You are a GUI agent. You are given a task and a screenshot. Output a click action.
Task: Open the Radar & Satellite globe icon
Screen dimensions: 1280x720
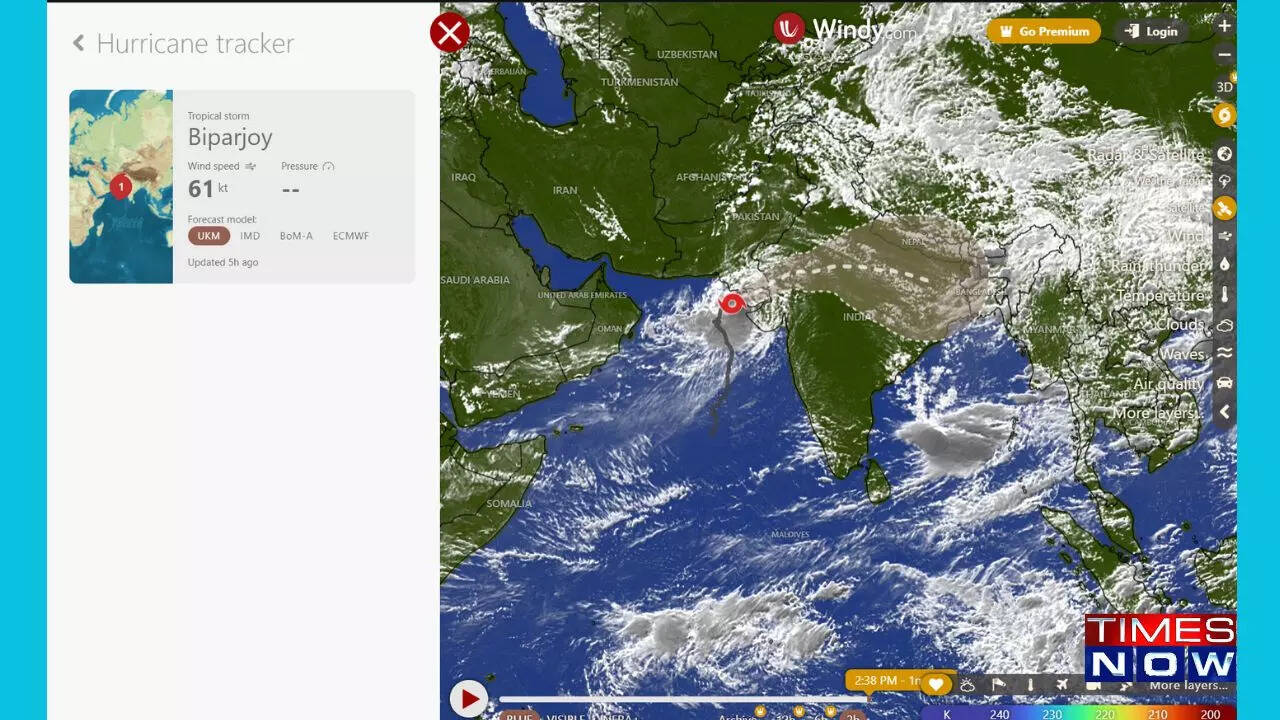tap(1224, 154)
